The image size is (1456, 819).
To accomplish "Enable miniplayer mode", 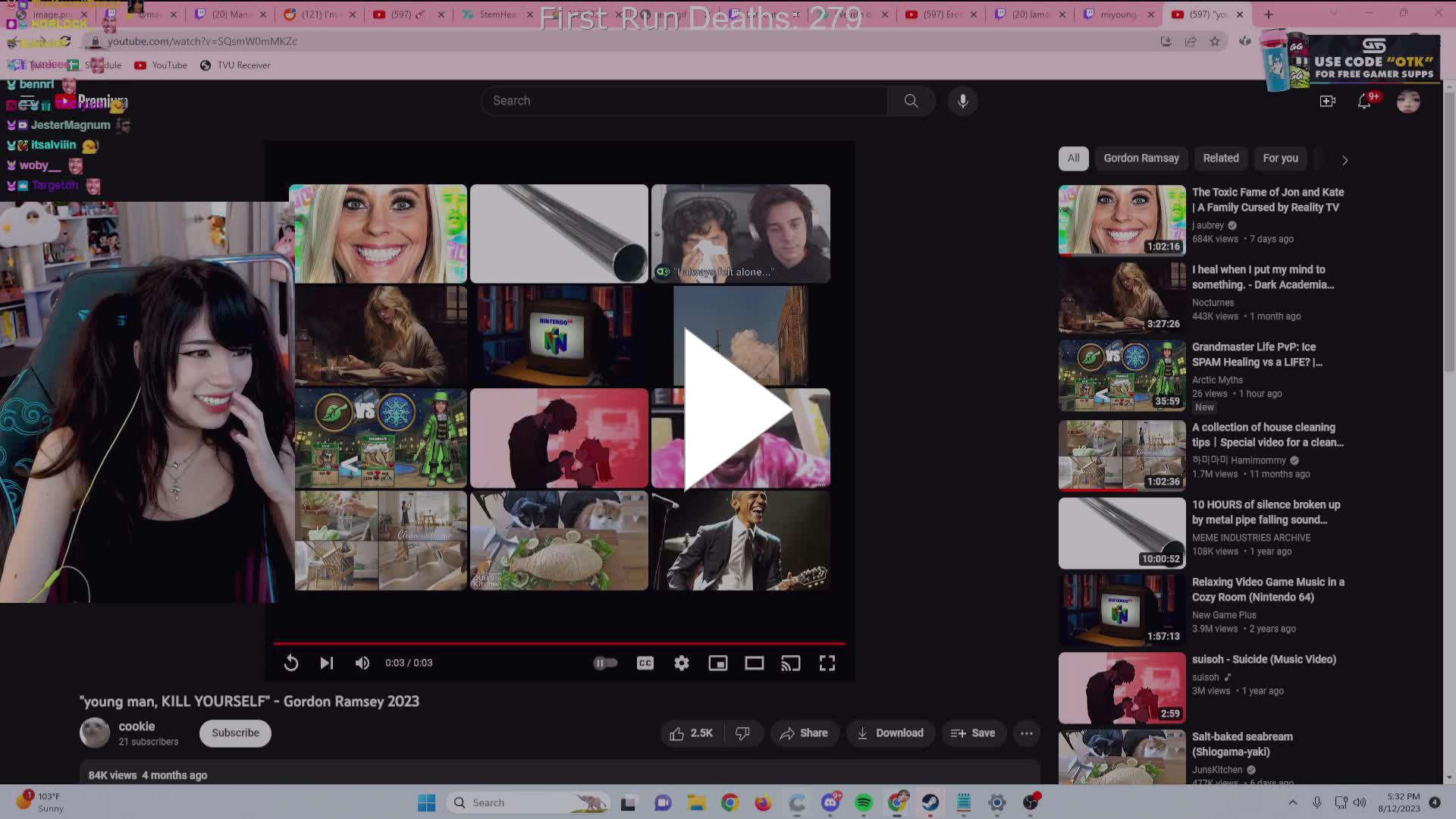I will [x=717, y=663].
